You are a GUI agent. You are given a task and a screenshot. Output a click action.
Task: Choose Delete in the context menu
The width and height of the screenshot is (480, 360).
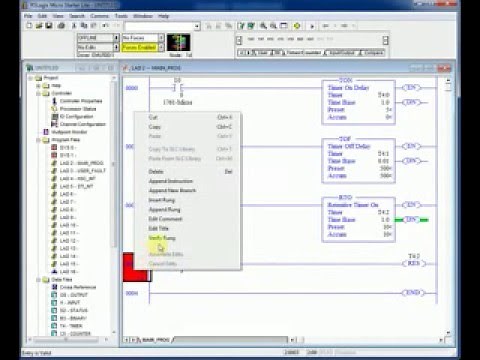point(156,172)
